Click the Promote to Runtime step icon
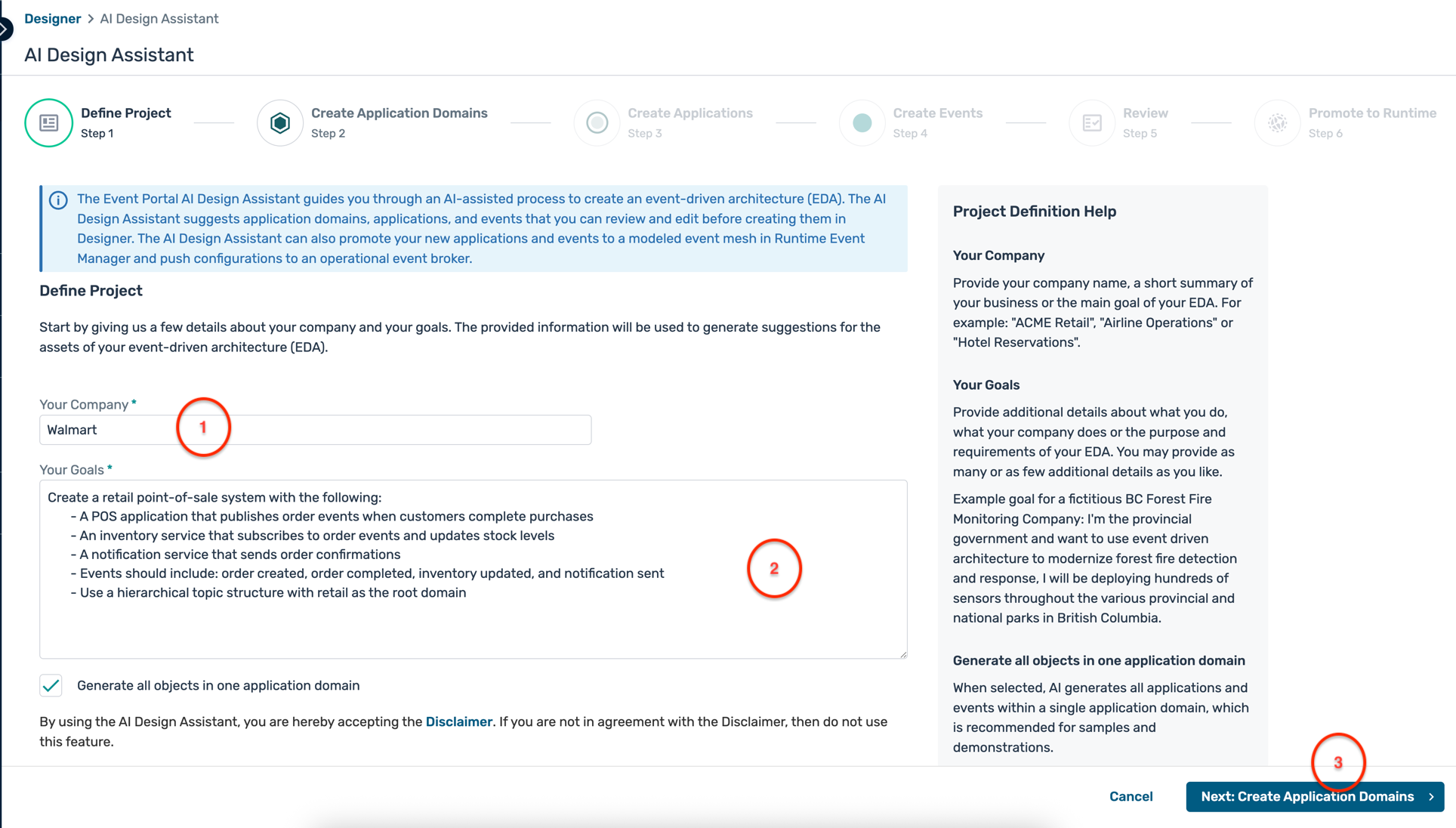 pyautogui.click(x=1277, y=122)
